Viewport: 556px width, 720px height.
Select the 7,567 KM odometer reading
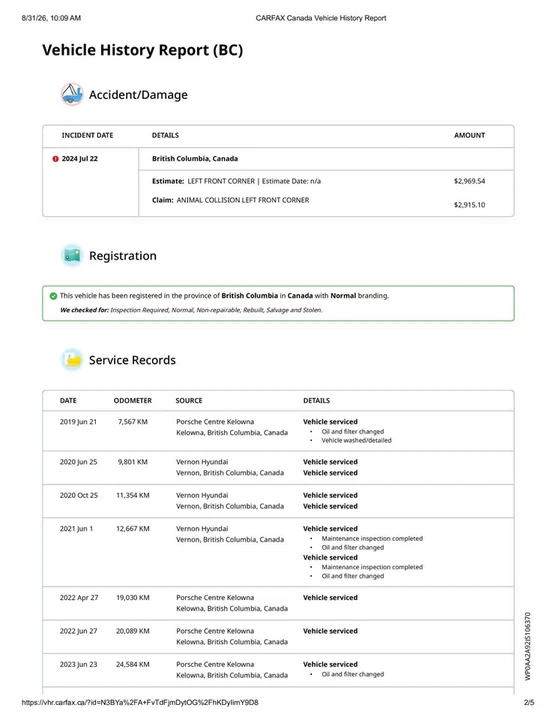(133, 422)
